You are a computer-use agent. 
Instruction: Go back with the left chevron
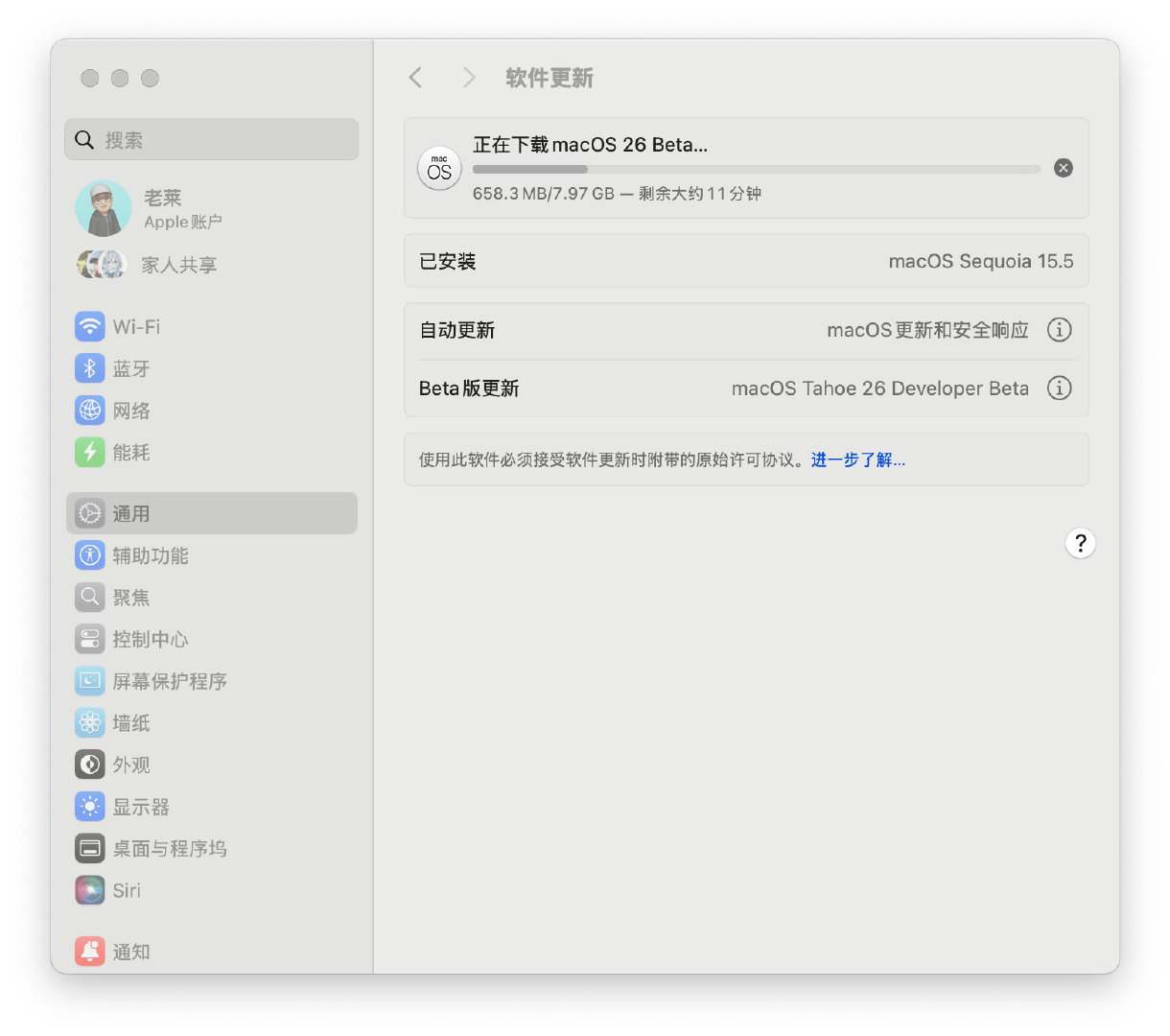pos(415,78)
